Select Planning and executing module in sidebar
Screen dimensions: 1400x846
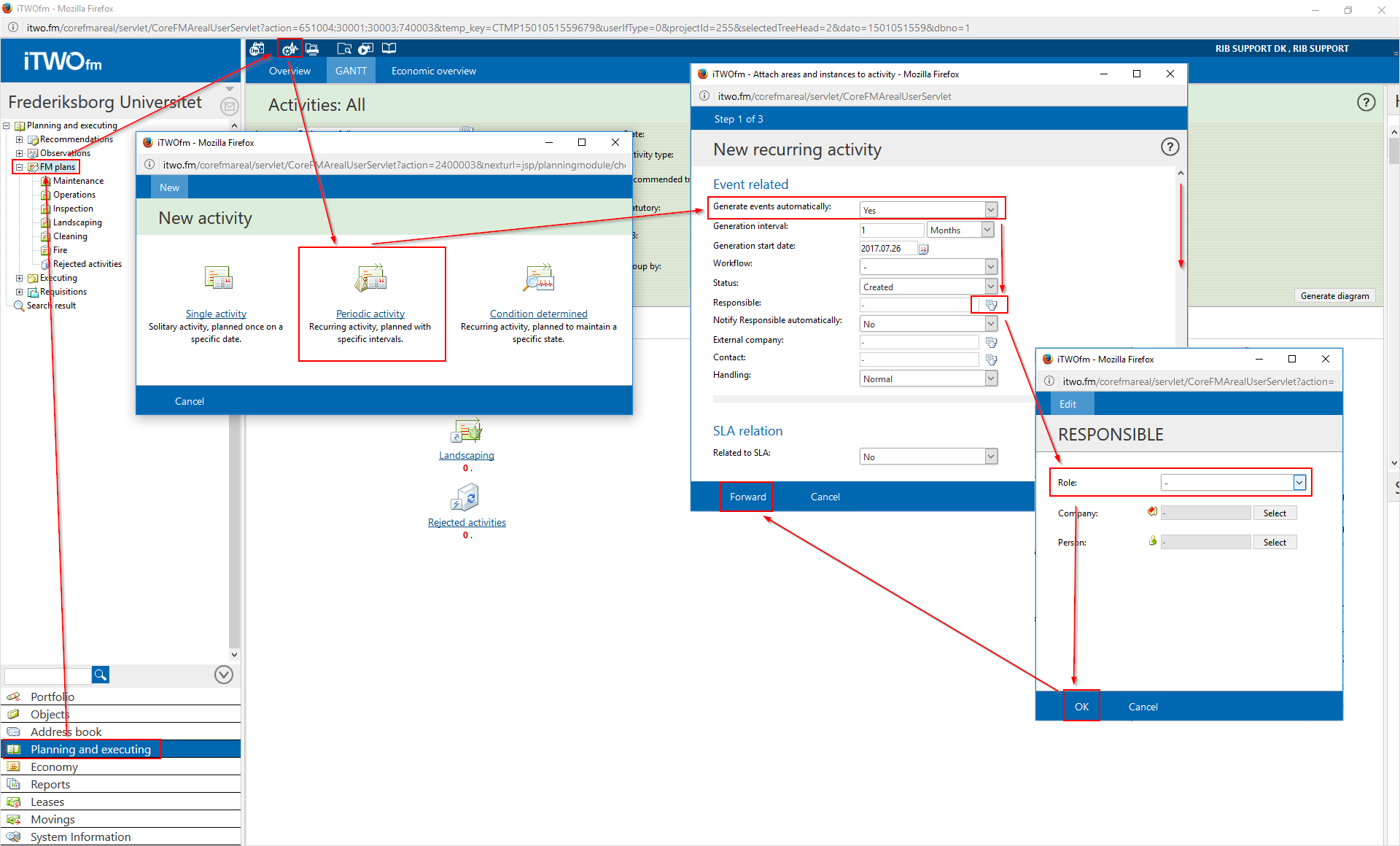pyautogui.click(x=90, y=749)
